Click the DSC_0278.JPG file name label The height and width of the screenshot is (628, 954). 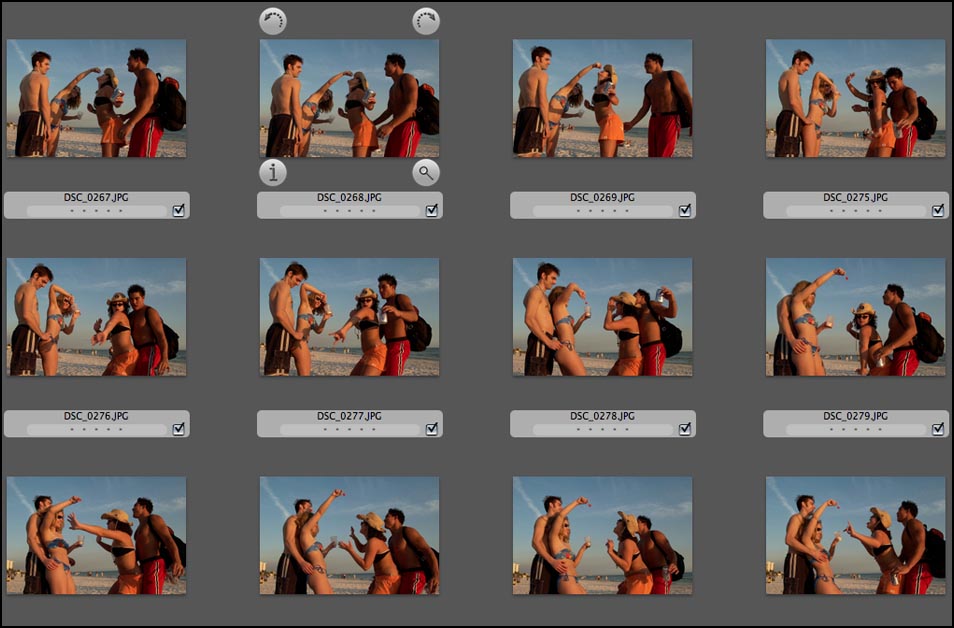[x=602, y=416]
